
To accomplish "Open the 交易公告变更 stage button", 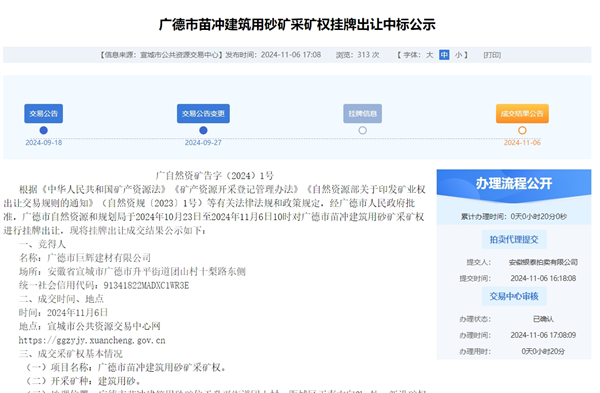I will pos(203,114).
